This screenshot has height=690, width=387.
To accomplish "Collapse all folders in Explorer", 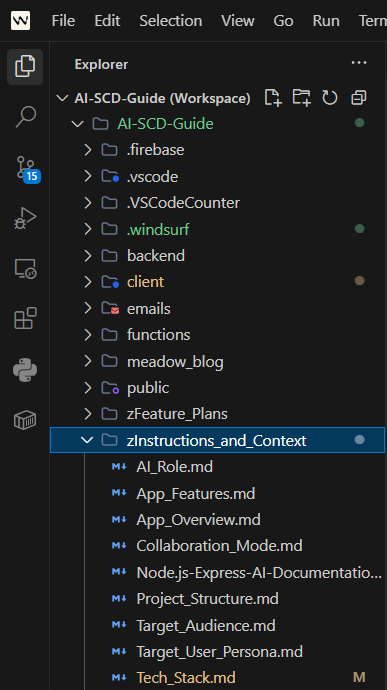I will pos(358,98).
